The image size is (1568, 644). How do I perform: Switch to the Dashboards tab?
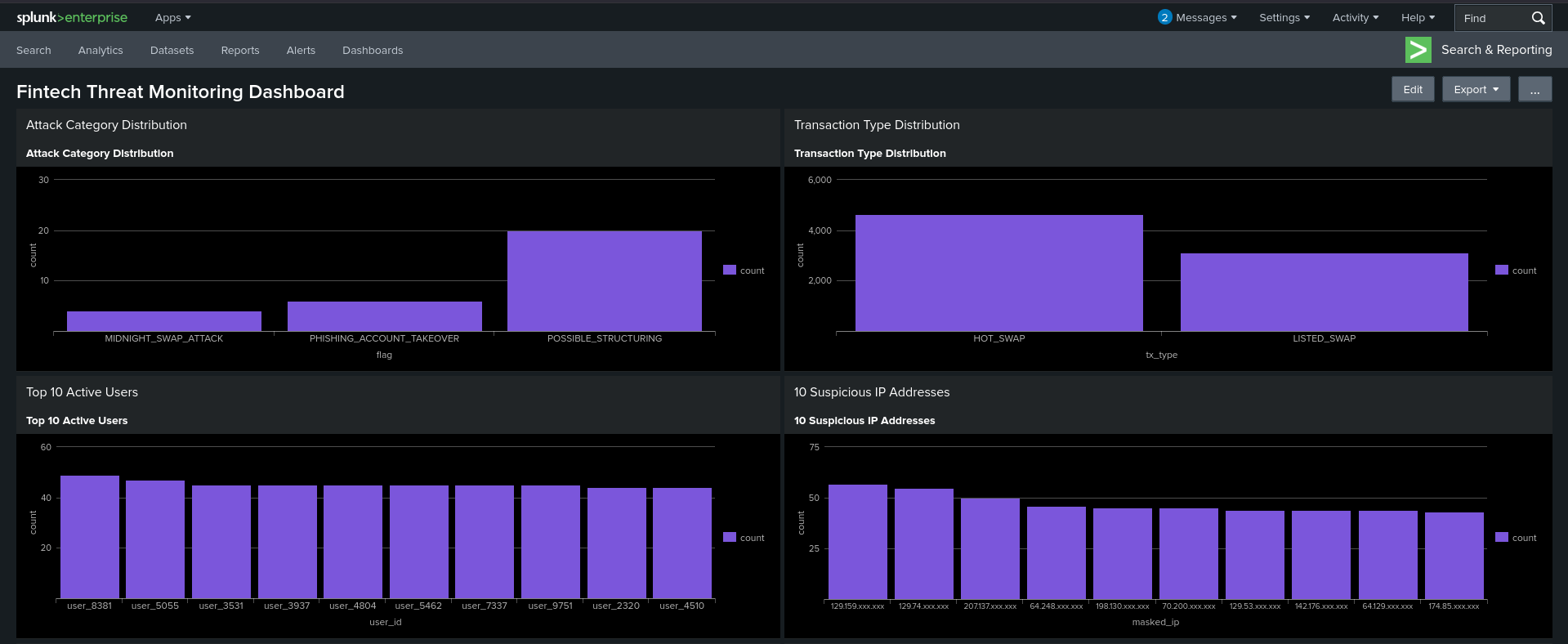point(373,50)
